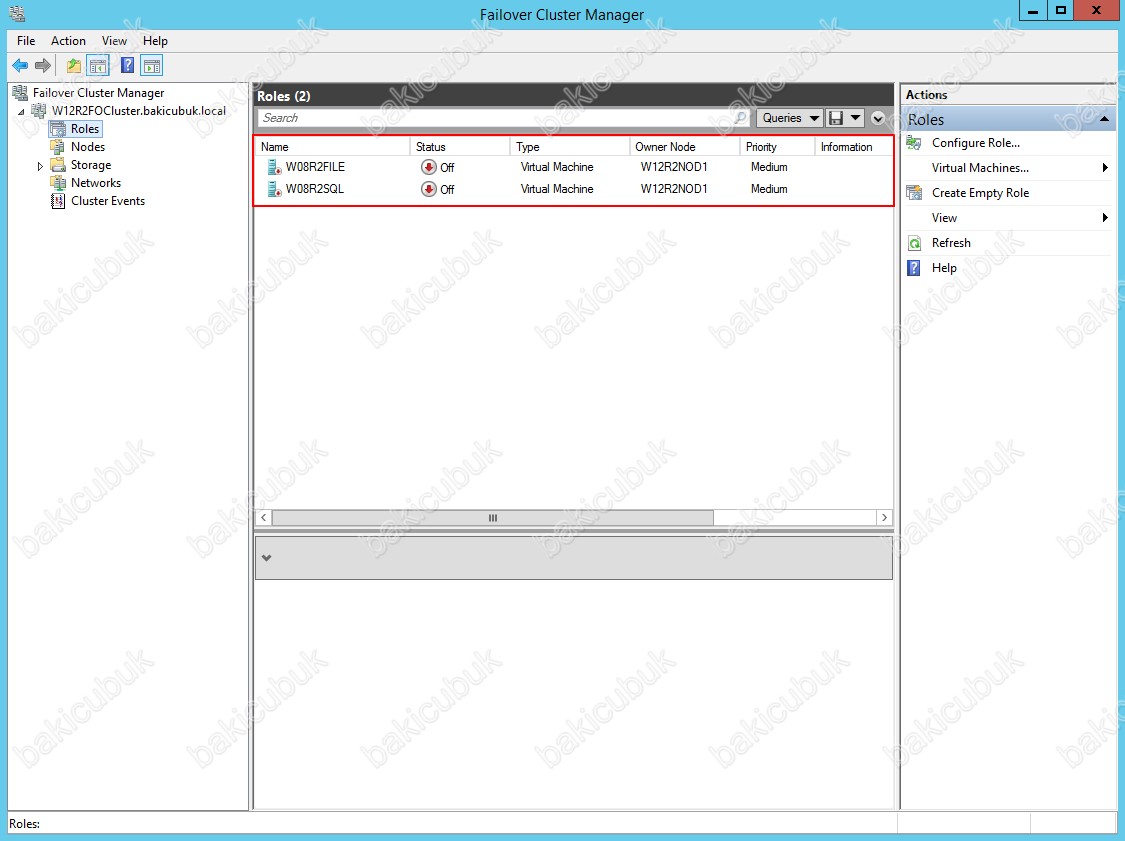Click the Nodes folder icon
The image size is (1125, 841).
click(x=58, y=146)
